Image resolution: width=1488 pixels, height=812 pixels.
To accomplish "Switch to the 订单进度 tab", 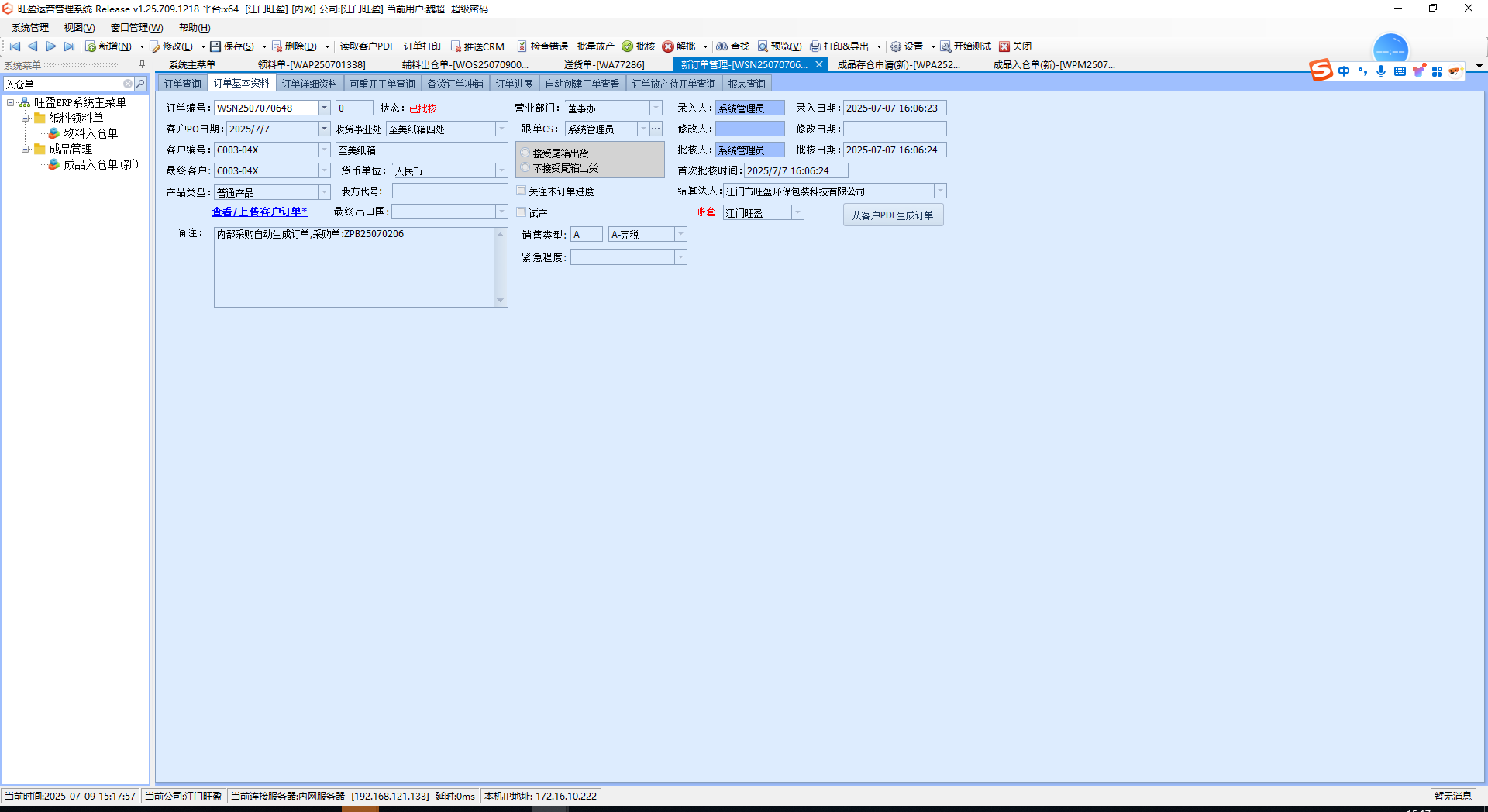I will [514, 84].
